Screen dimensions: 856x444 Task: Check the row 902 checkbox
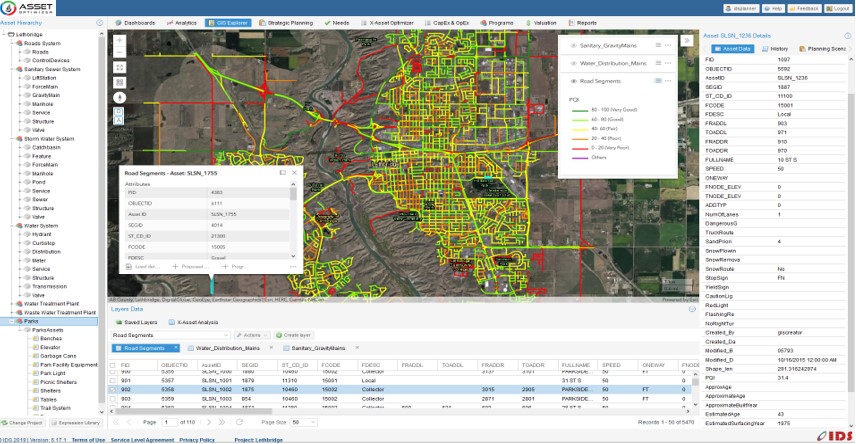[112, 390]
